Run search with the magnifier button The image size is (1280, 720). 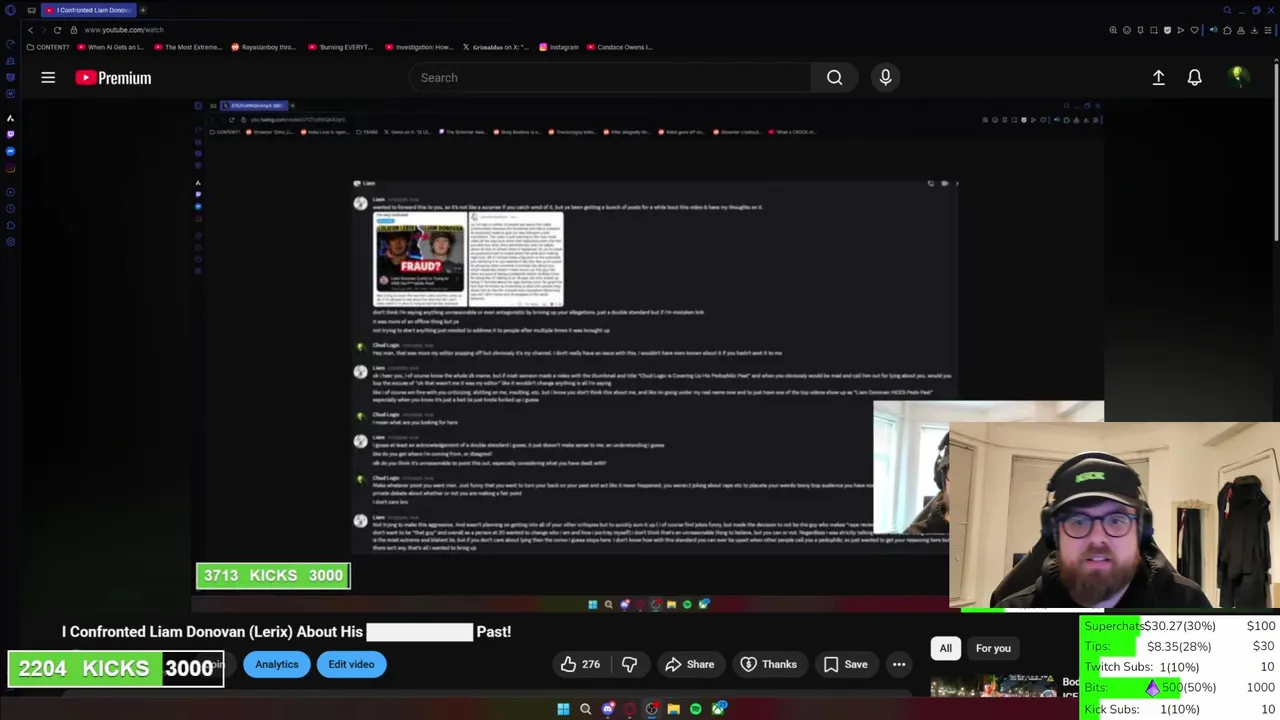pos(834,77)
